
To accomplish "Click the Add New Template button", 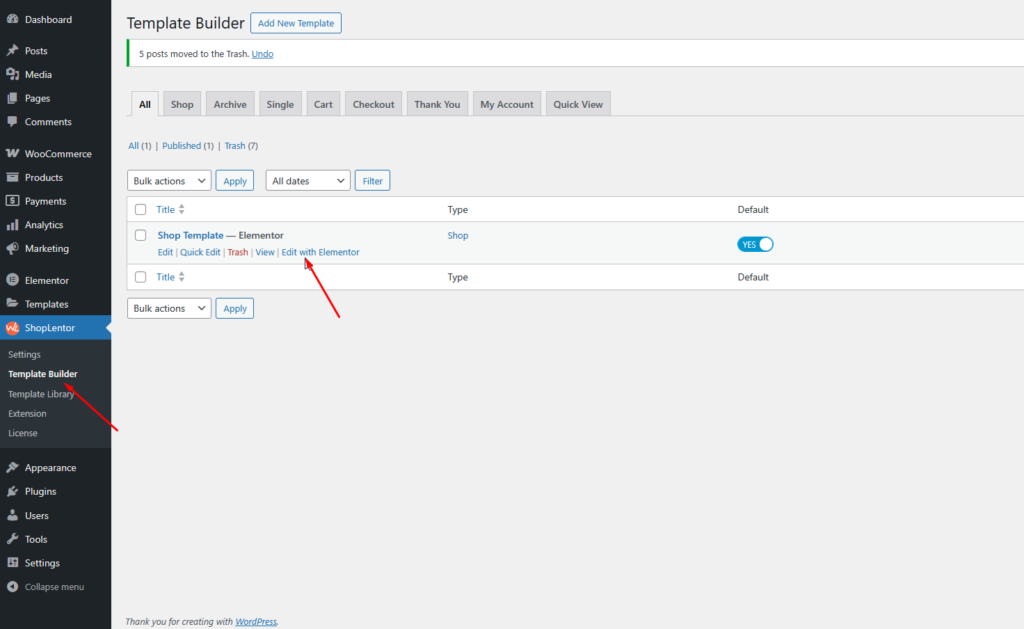I will click(296, 23).
